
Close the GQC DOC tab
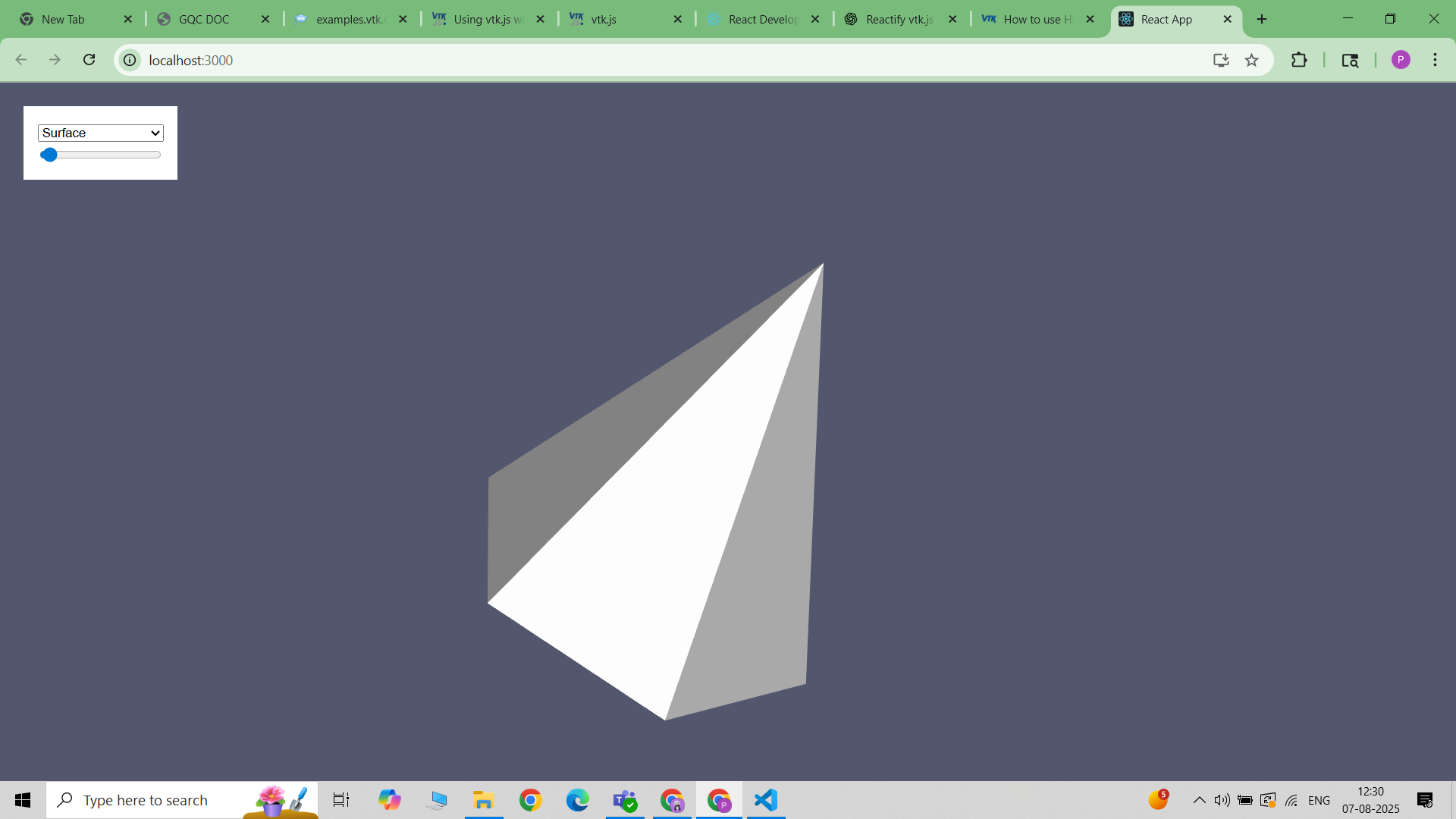[265, 19]
